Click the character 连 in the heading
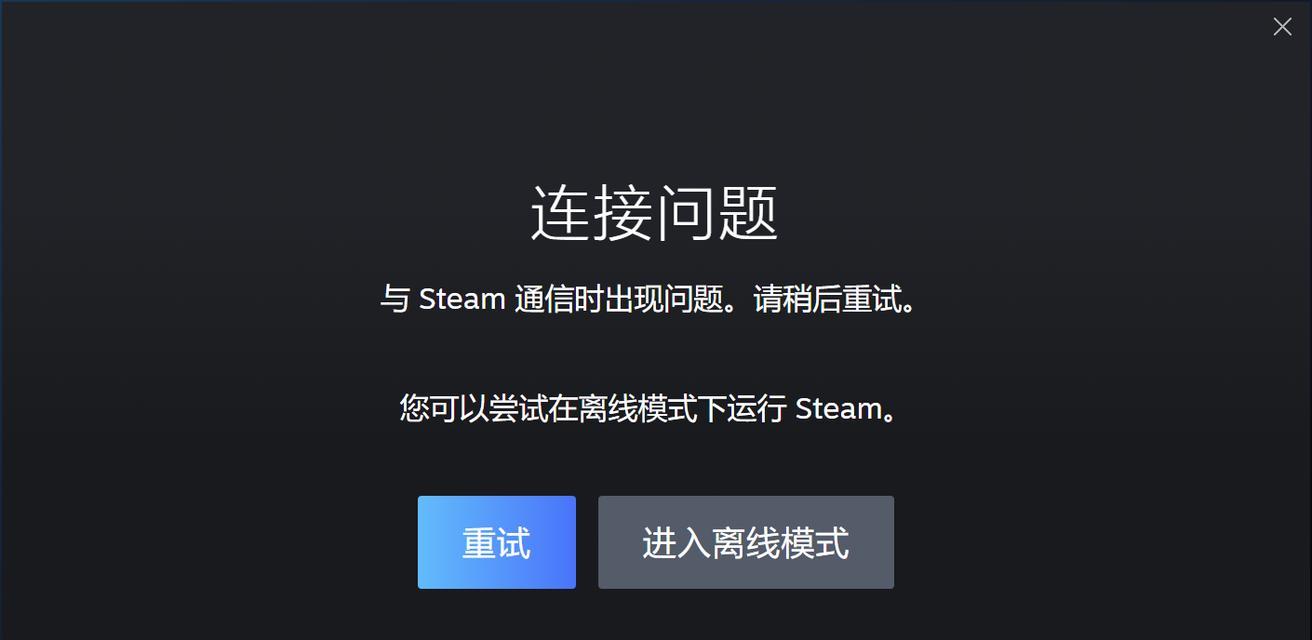This screenshot has width=1312, height=640. tap(561, 213)
